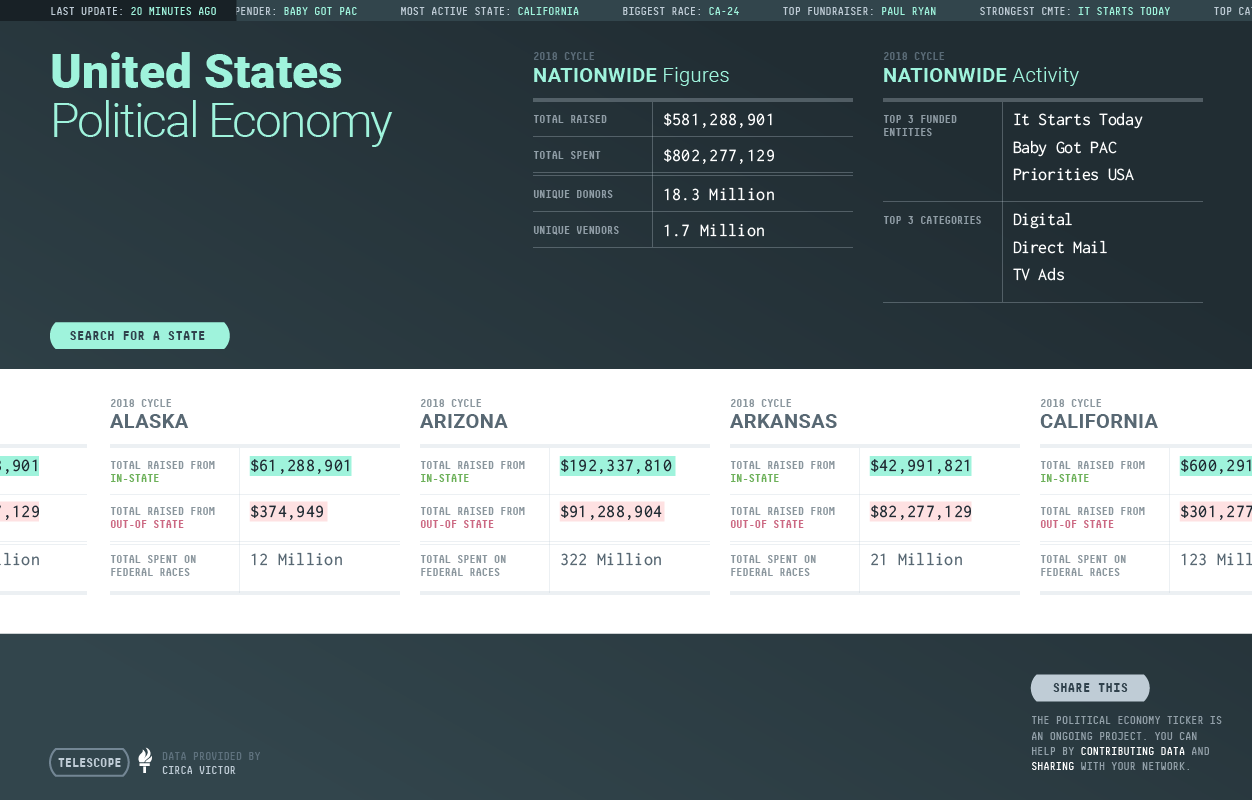
Task: Click the Top 3 Funded Entities label
Action: click(920, 126)
